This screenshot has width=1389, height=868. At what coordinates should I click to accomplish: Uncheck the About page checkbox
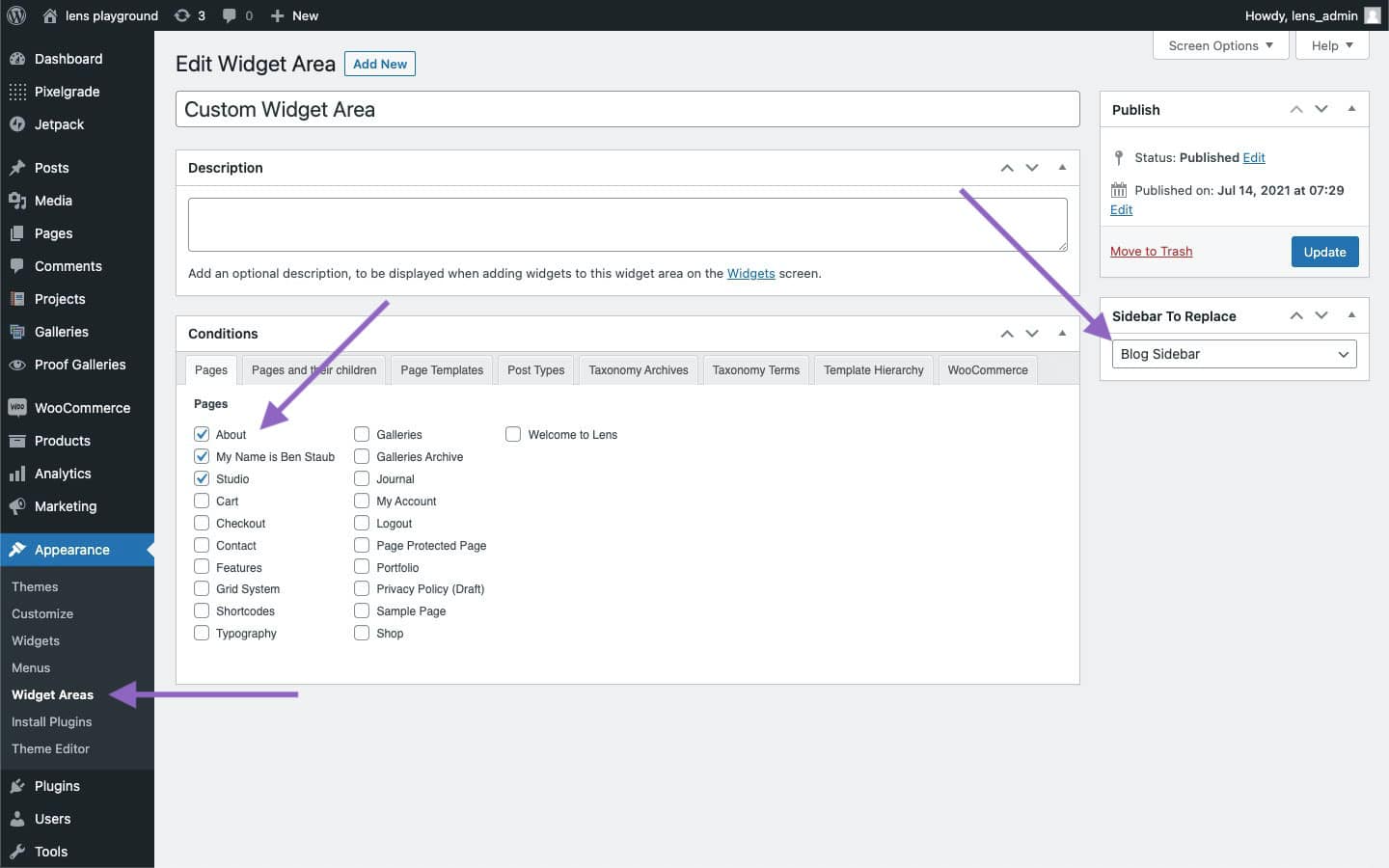(x=202, y=434)
